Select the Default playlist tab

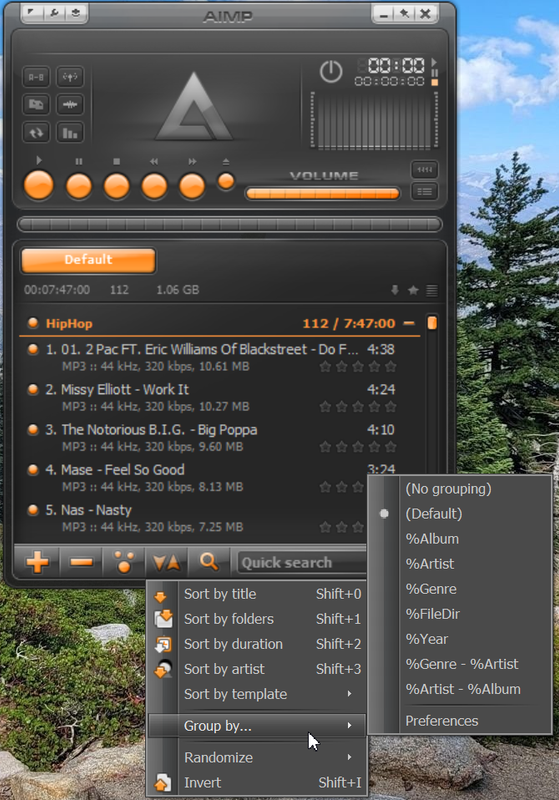click(88, 260)
